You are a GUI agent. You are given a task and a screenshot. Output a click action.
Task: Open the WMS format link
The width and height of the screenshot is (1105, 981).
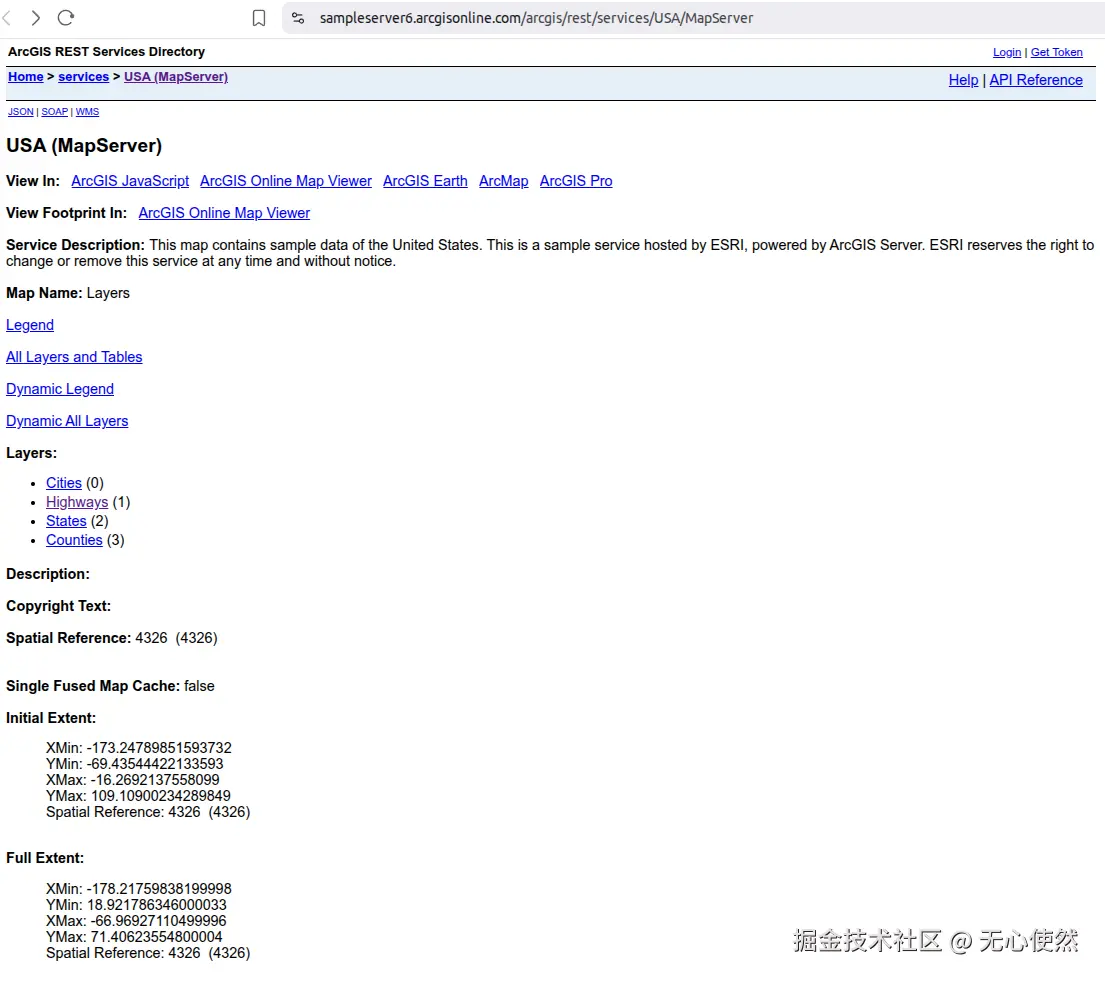pyautogui.click(x=87, y=112)
